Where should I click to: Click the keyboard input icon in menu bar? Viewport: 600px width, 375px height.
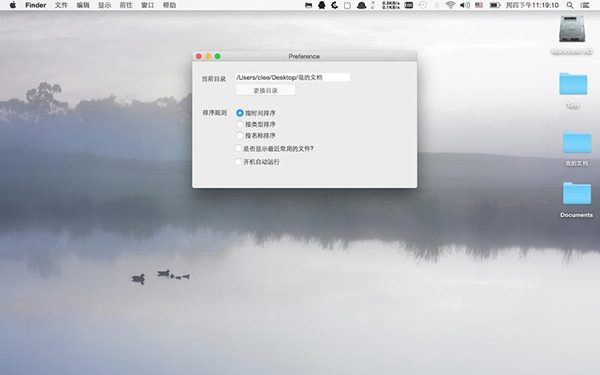tap(409, 5)
